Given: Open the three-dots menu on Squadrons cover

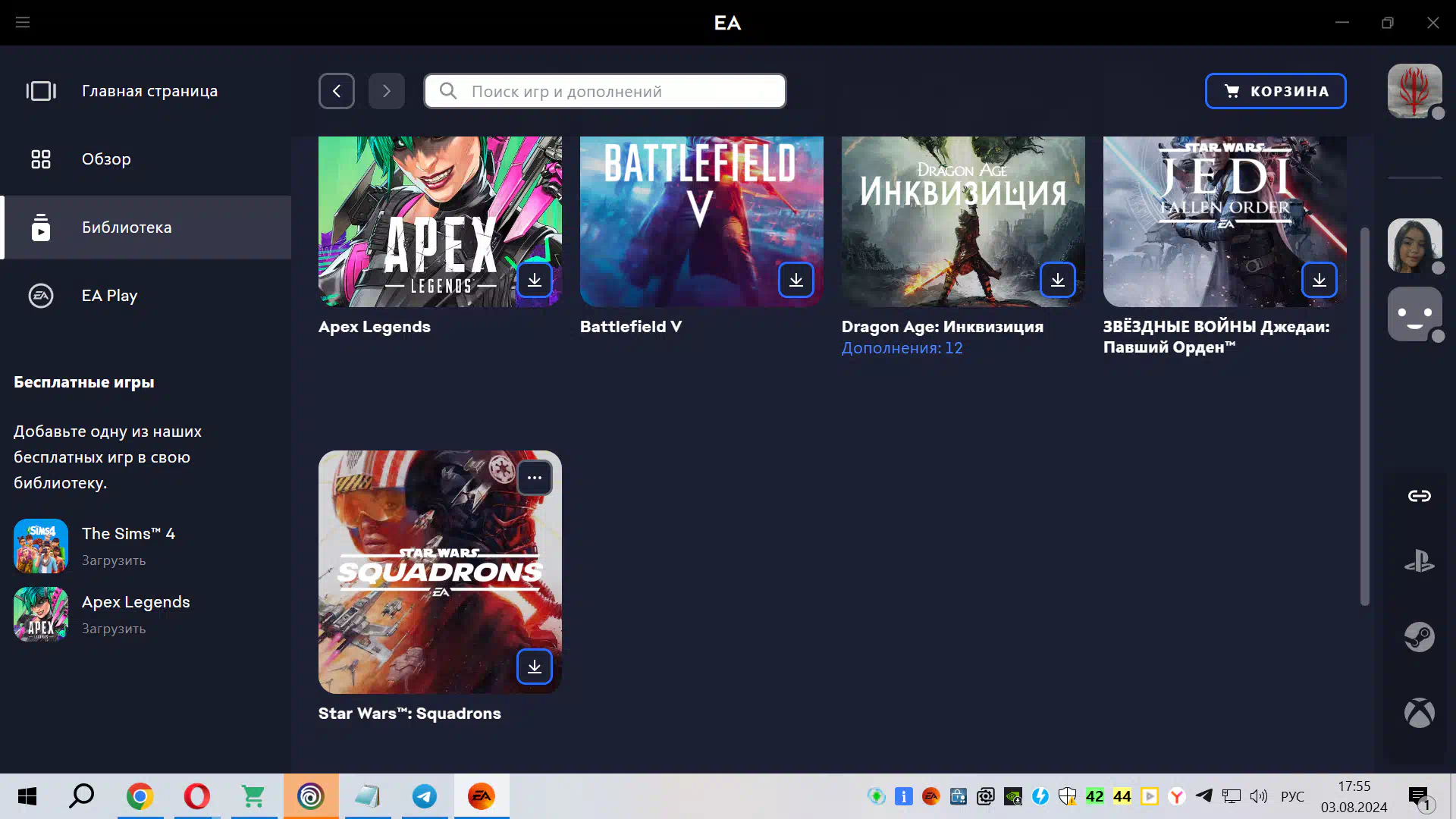Looking at the screenshot, I should point(535,478).
